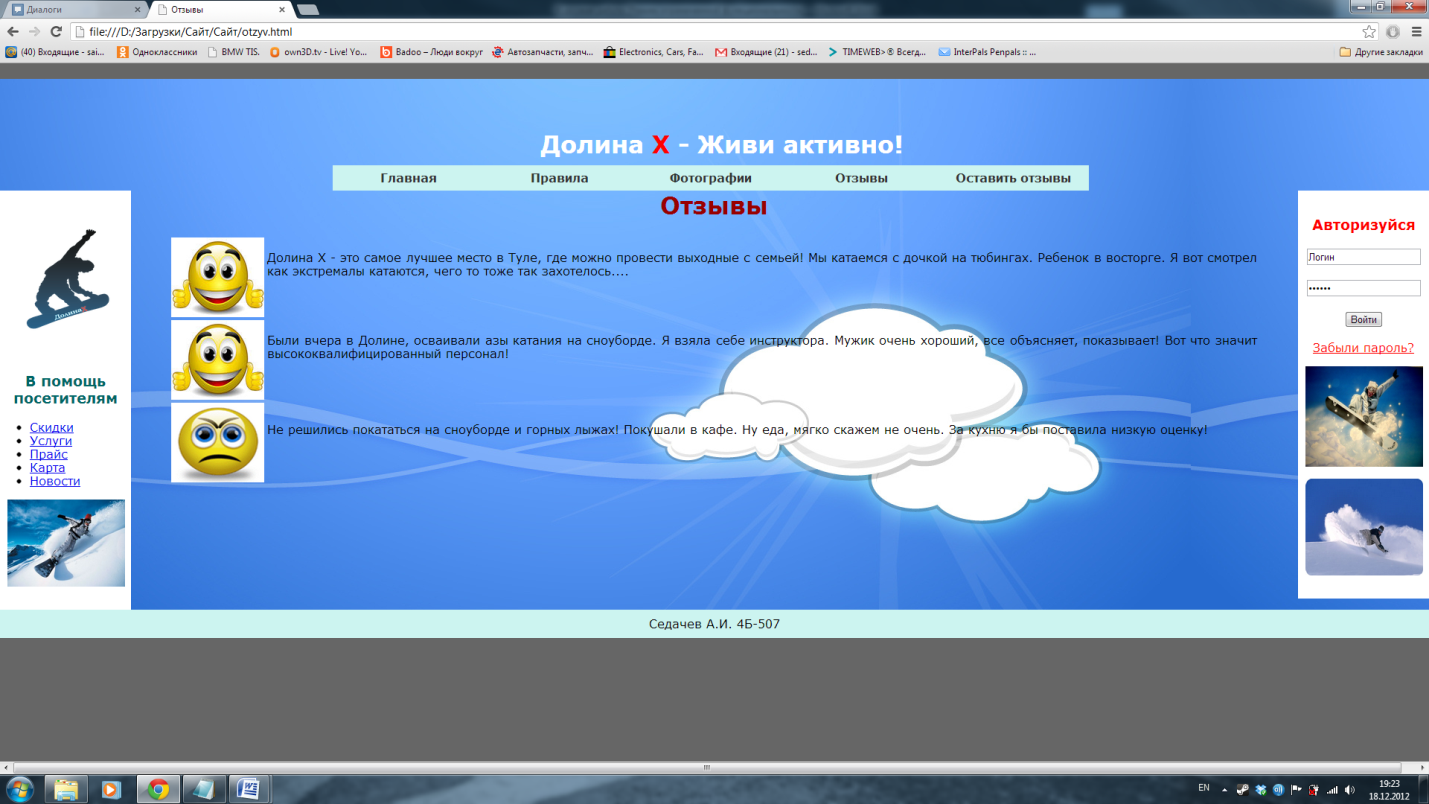Viewport: 1429px width, 804px height.
Task: Click the browser forward arrow
Action: 34,31
